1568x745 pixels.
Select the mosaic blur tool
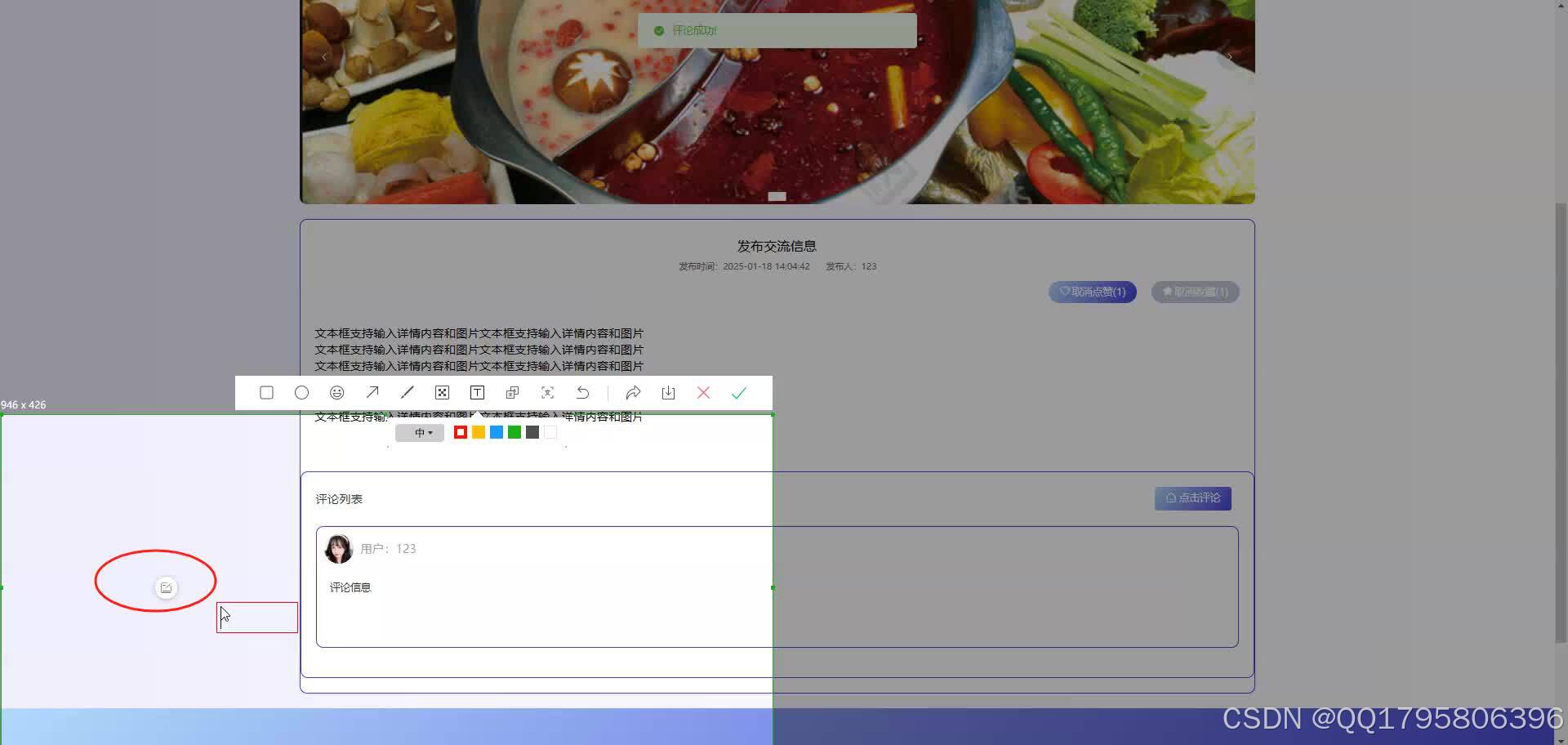pyautogui.click(x=442, y=392)
